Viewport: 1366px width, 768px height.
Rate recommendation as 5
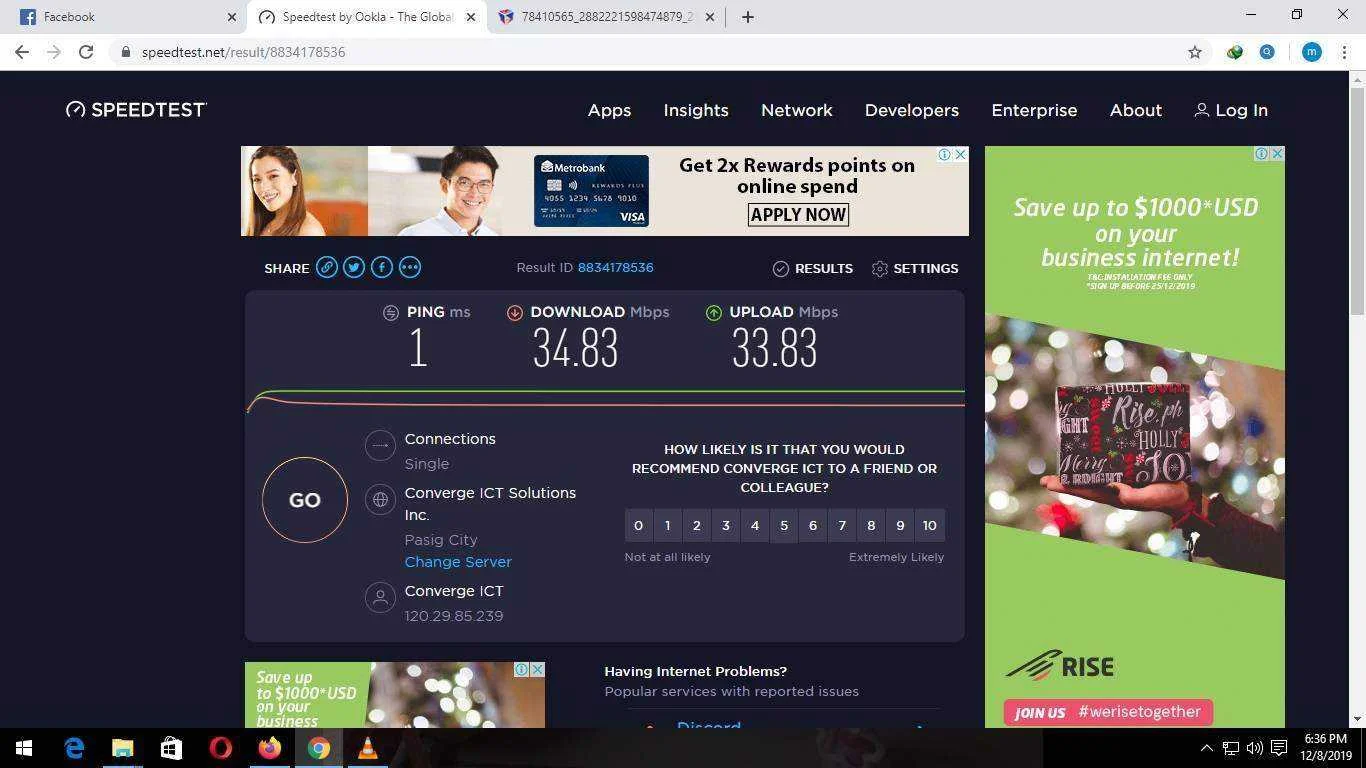[784, 525]
